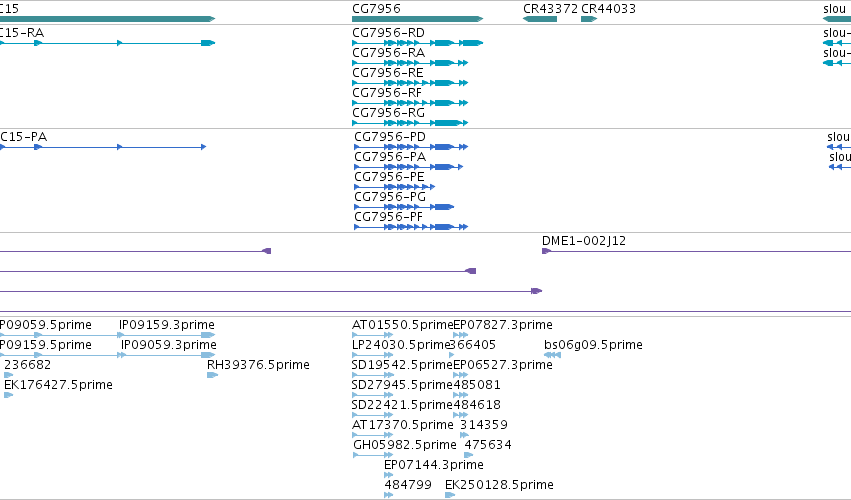Click the slou gene label at top right

835,9
